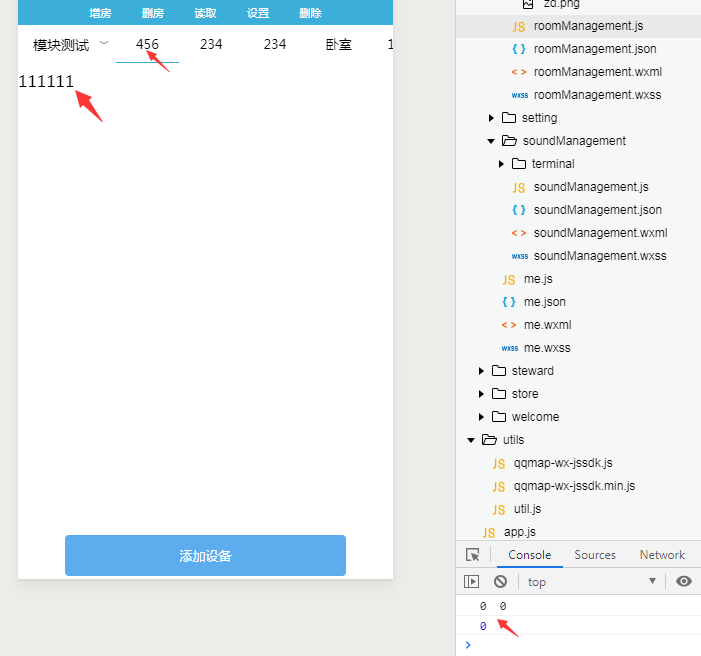The image size is (701, 656).
Task: Click the console prompt input line
Action: [583, 645]
